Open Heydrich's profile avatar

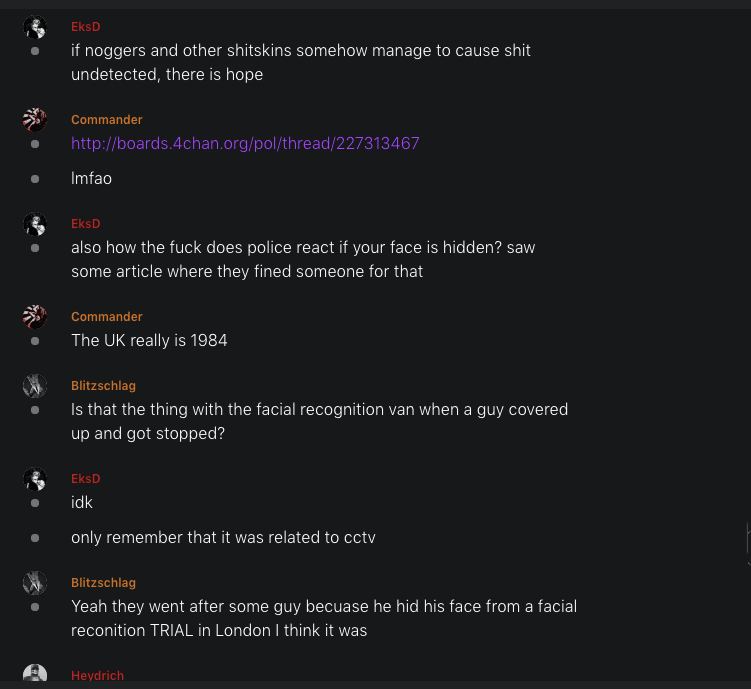35,676
